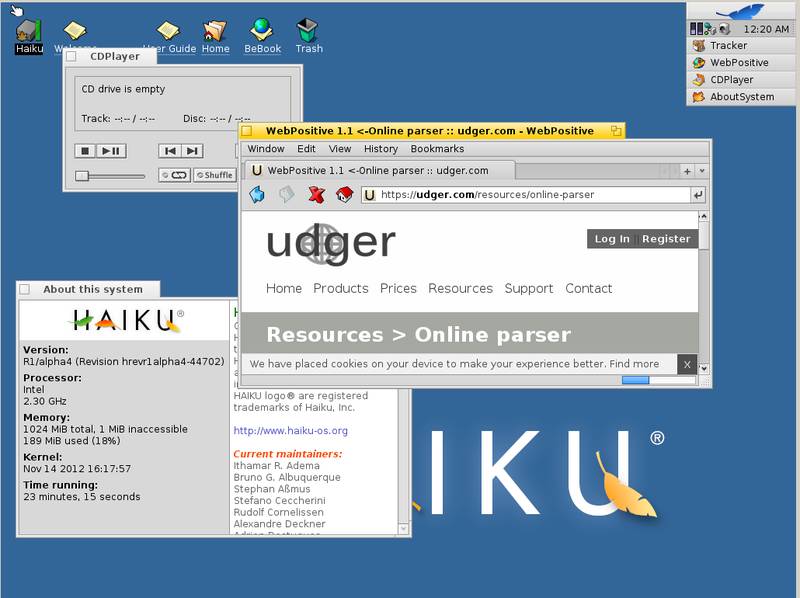Click the "CD drive is empty" status text

point(123,89)
